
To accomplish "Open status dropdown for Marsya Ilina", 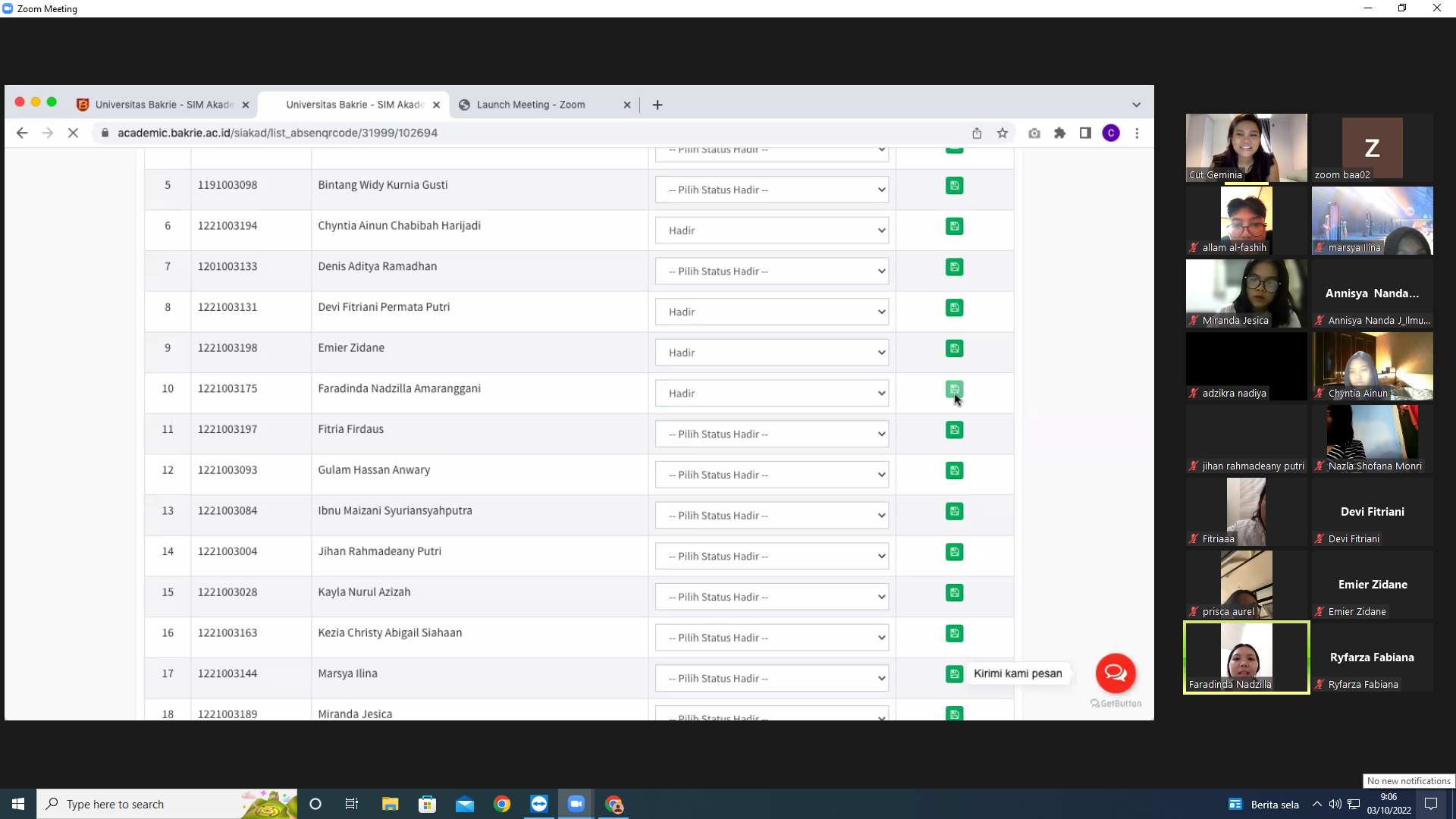I will (772, 678).
